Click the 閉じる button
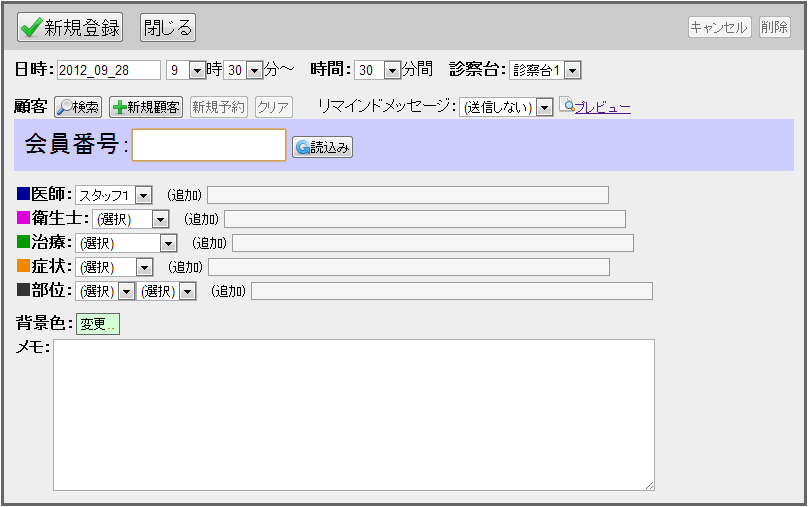Image resolution: width=808 pixels, height=507 pixels. click(168, 27)
